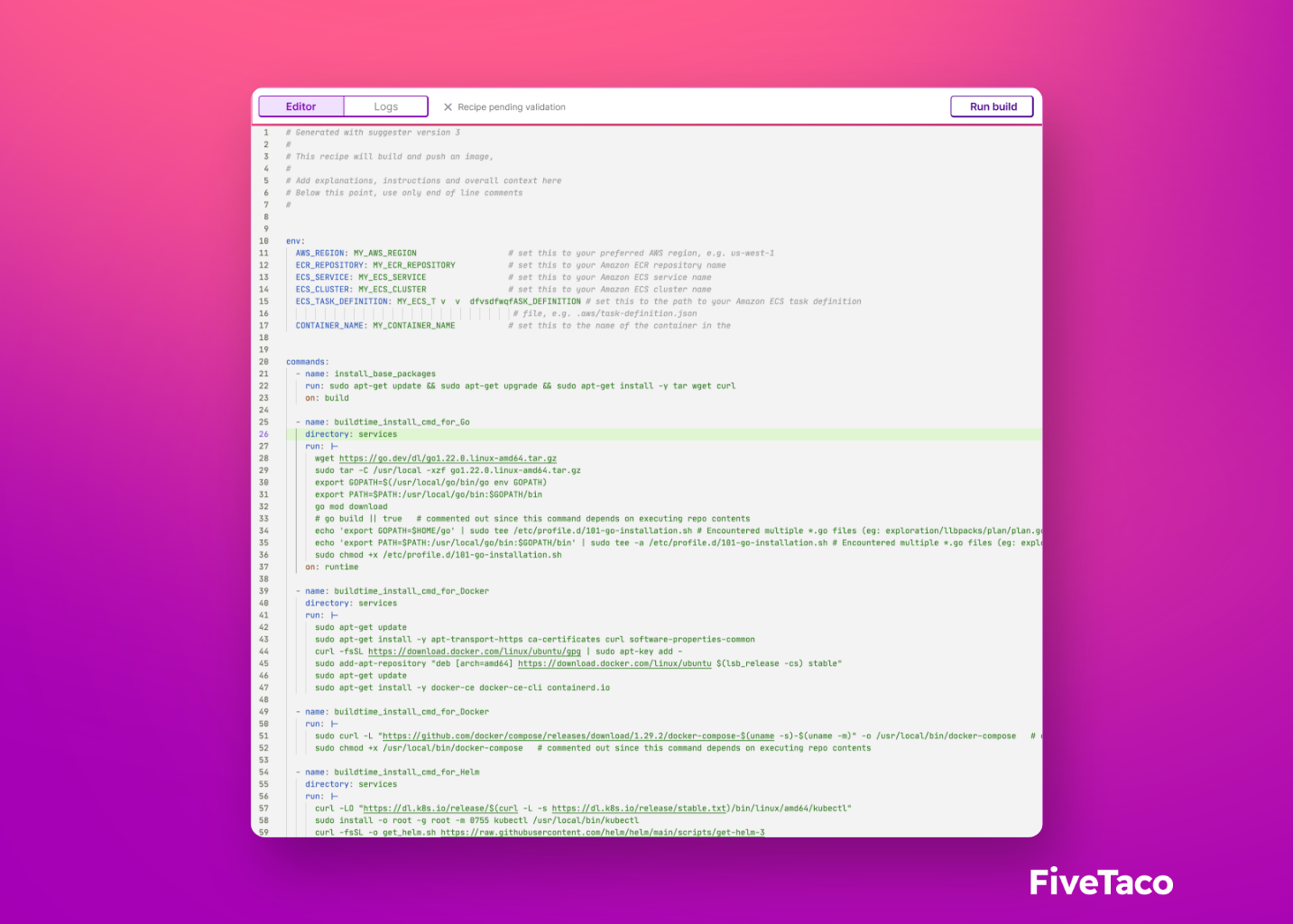Click 'ECS_CLUSTER: MY_ECS_CLUSTER' entry
Image resolution: width=1293 pixels, height=924 pixels.
click(361, 290)
